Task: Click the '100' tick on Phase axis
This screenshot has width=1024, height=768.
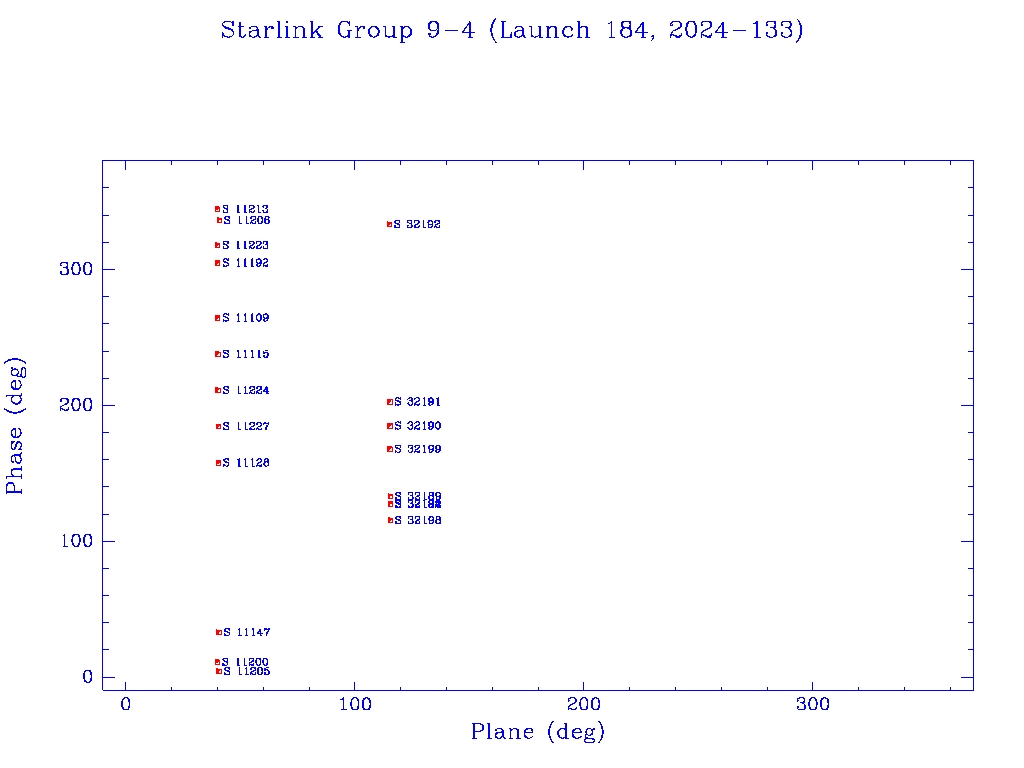Action: (x=76, y=541)
